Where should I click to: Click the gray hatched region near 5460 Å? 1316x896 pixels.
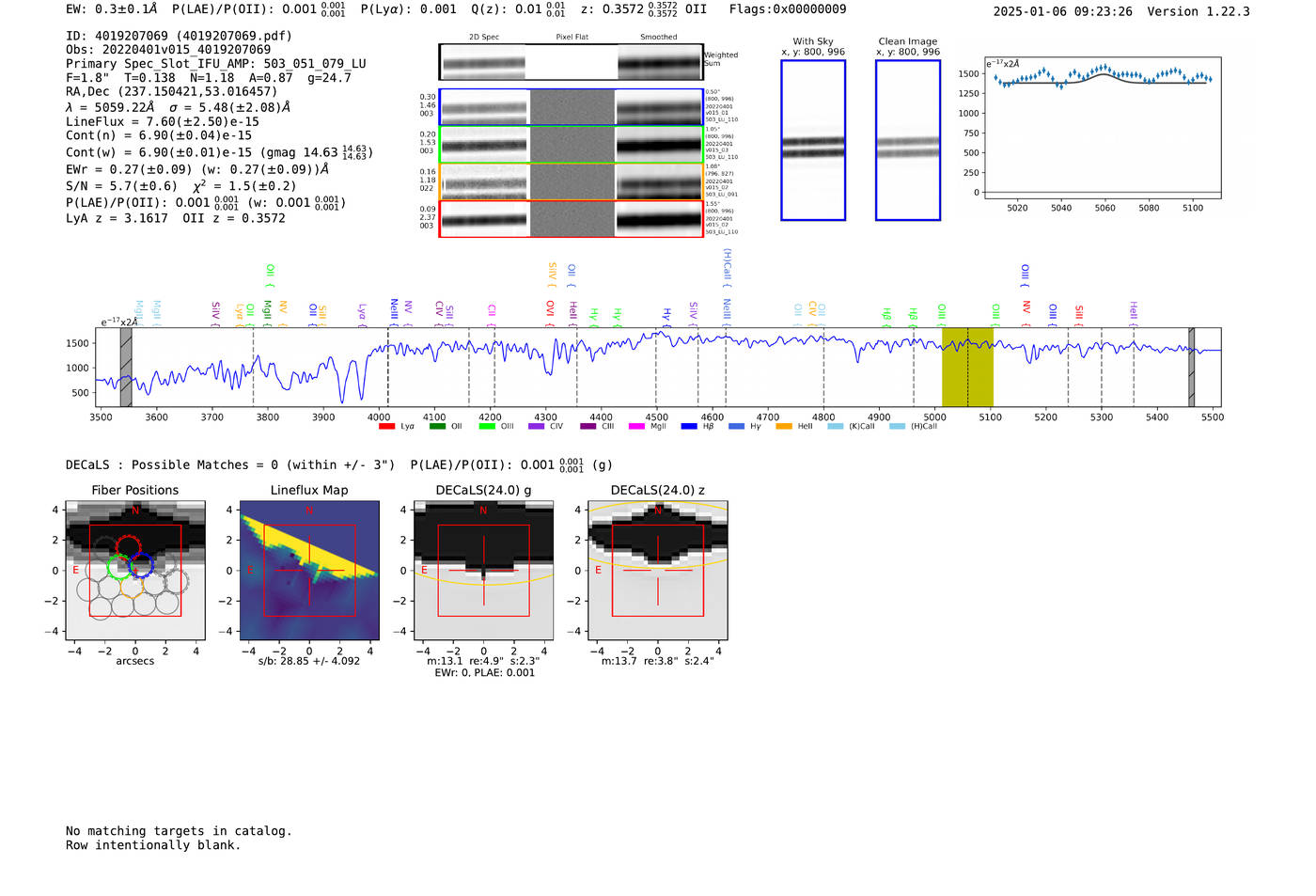pyautogui.click(x=1191, y=368)
